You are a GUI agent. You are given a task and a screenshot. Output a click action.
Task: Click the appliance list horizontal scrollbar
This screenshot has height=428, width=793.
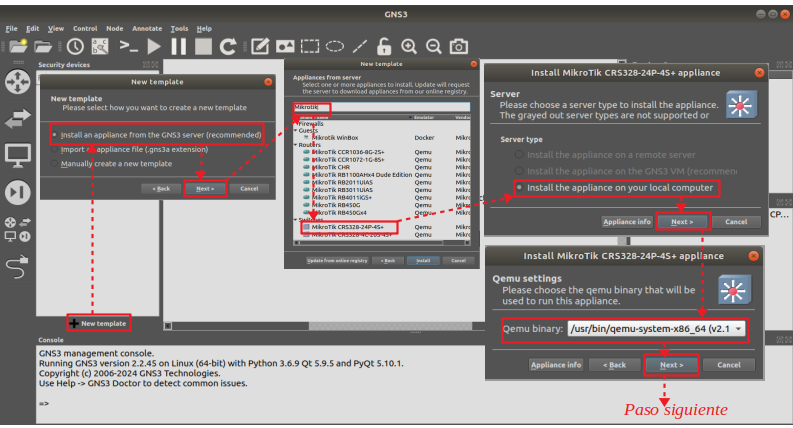coord(382,243)
